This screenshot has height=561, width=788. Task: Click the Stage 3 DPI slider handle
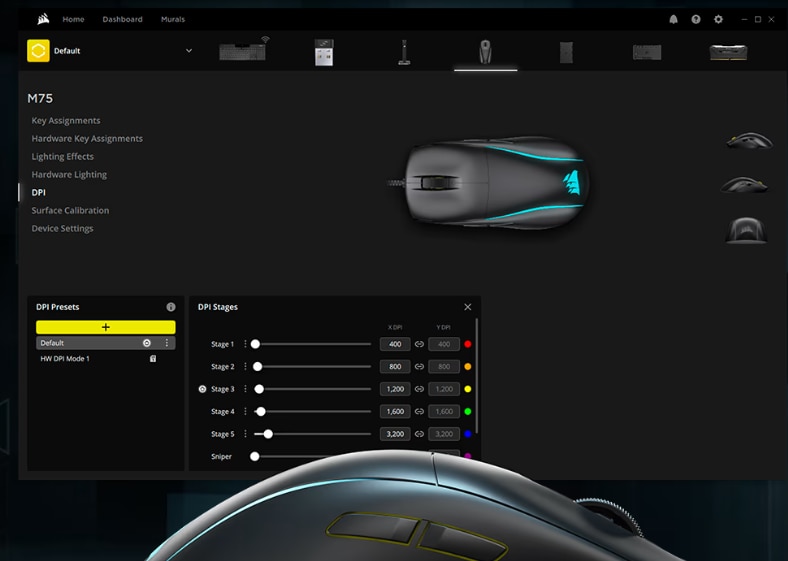(259, 389)
